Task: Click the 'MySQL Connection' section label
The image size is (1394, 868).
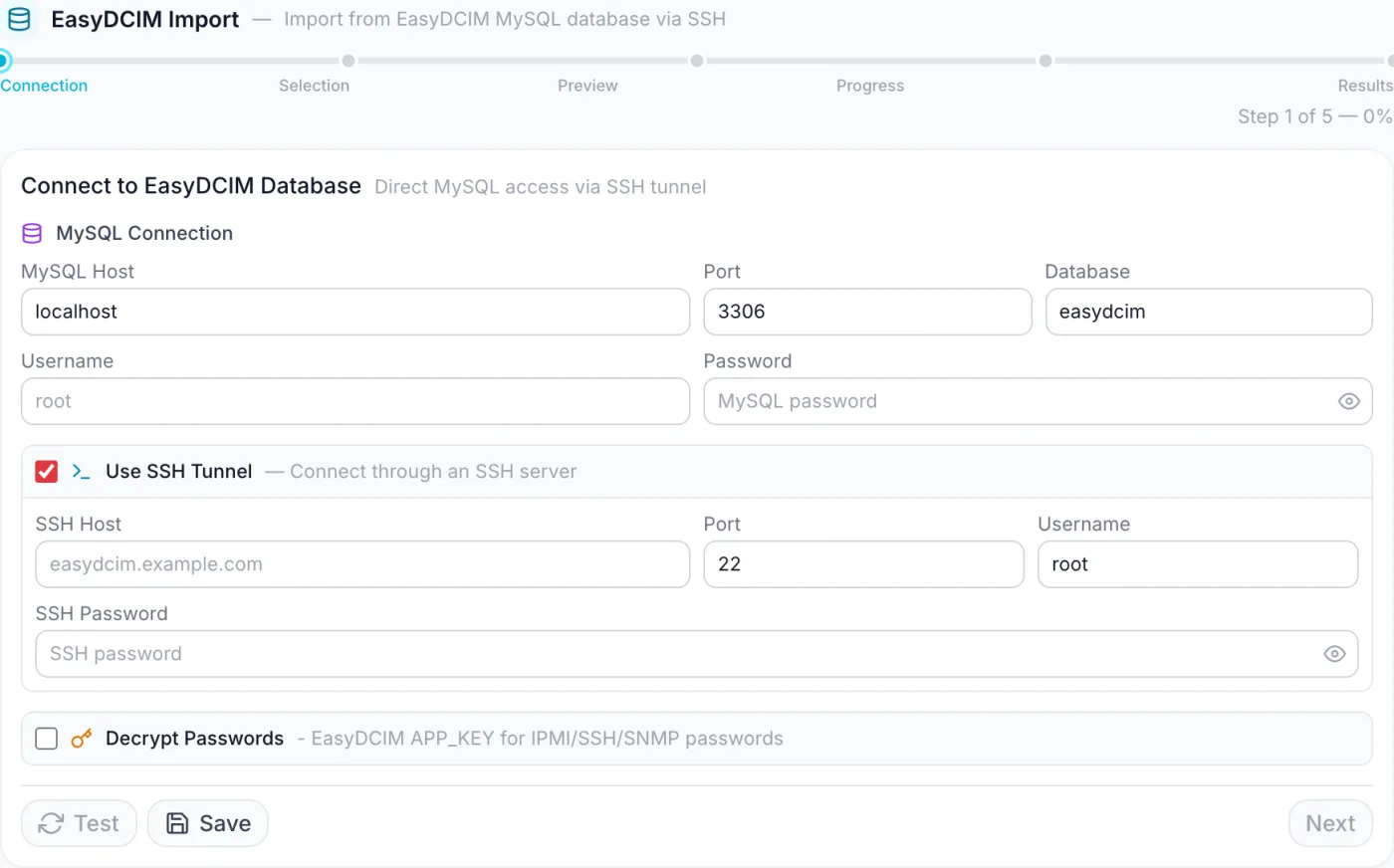Action: pos(144,233)
